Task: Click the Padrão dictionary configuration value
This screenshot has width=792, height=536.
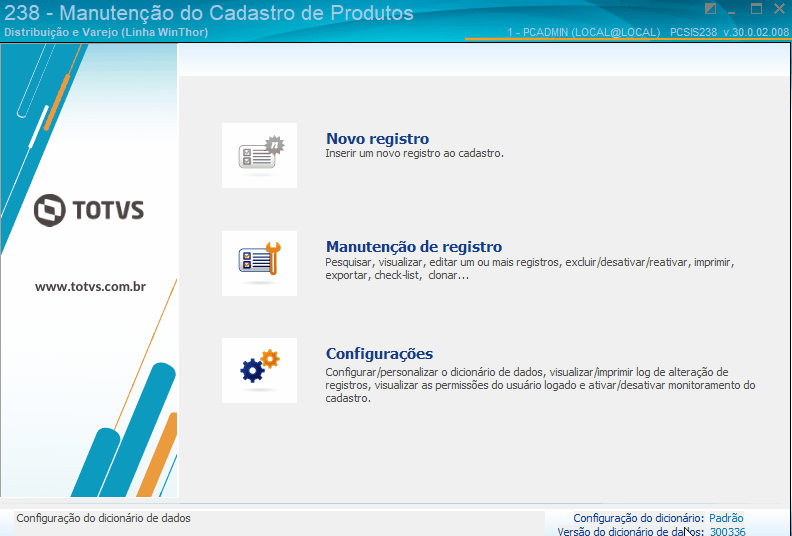Action: click(x=726, y=518)
